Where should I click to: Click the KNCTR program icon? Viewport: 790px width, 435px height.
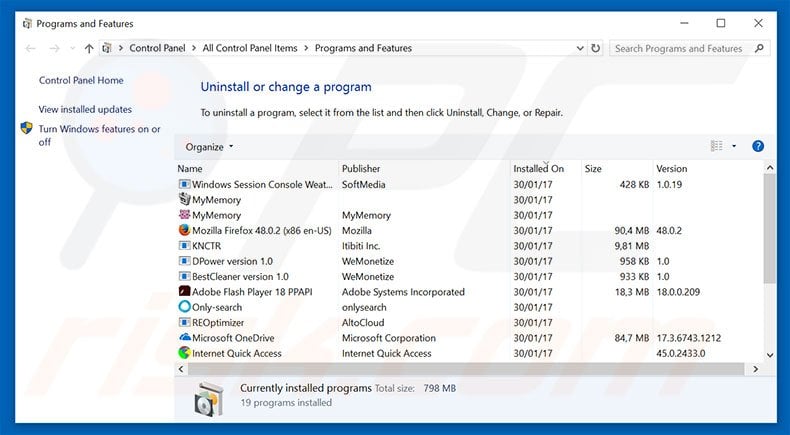[185, 246]
